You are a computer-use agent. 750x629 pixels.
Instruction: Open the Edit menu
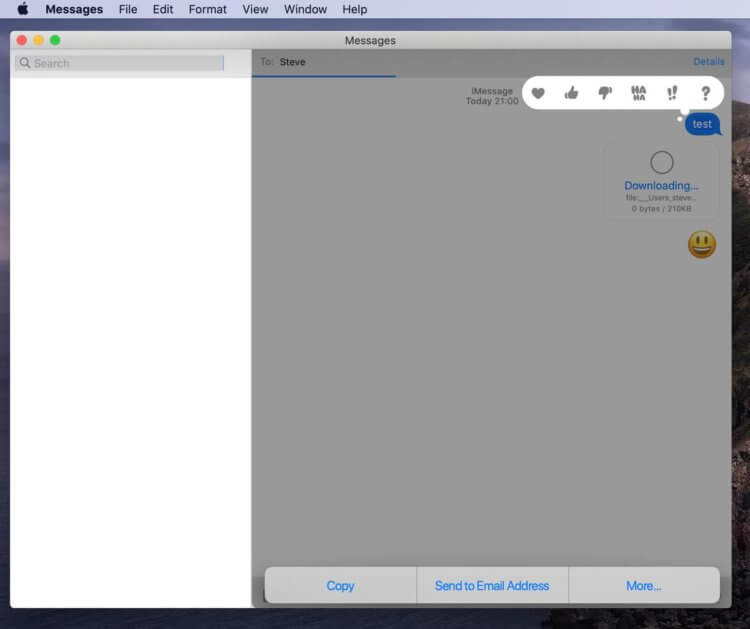[x=163, y=9]
